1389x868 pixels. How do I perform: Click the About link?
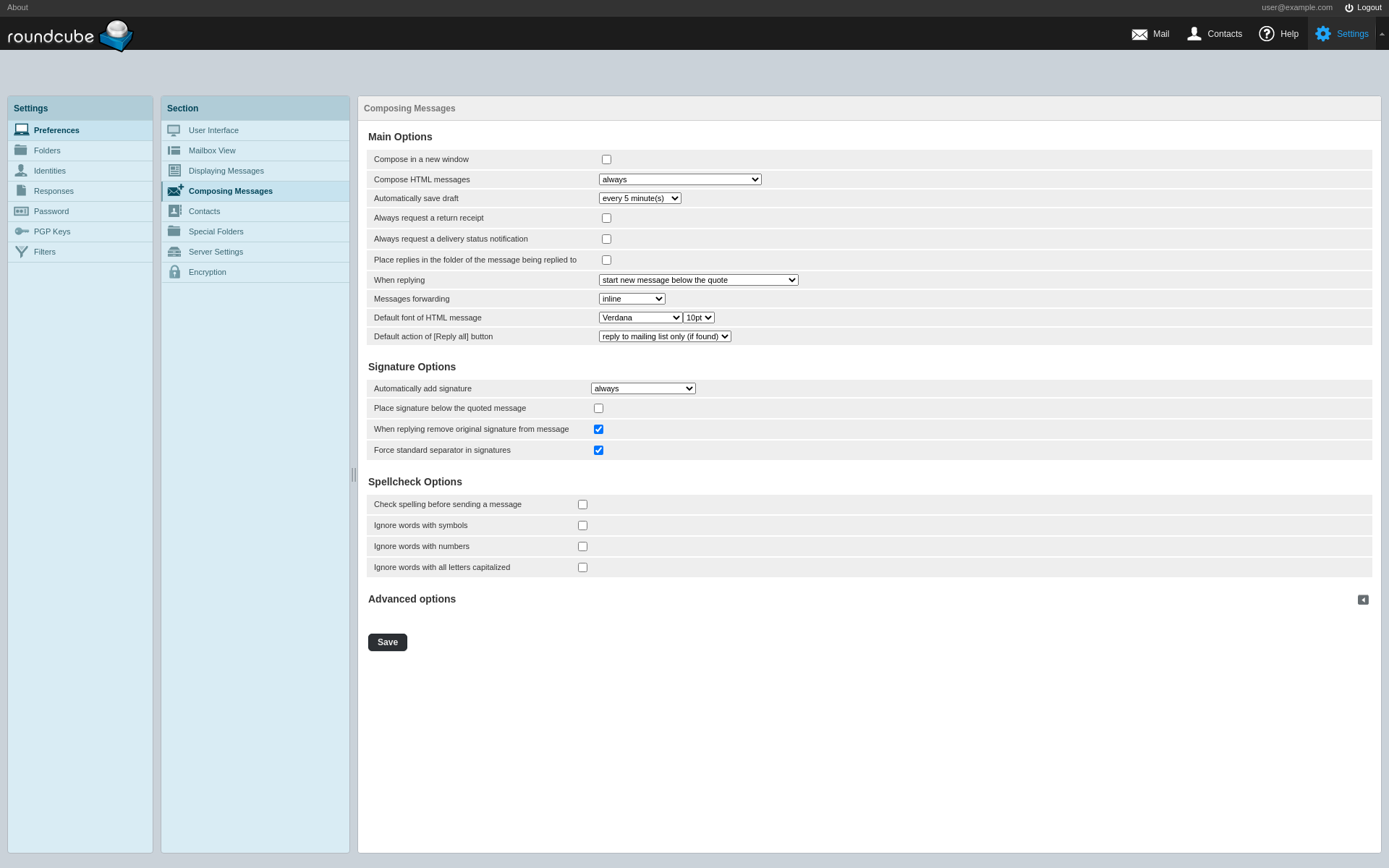17,8
